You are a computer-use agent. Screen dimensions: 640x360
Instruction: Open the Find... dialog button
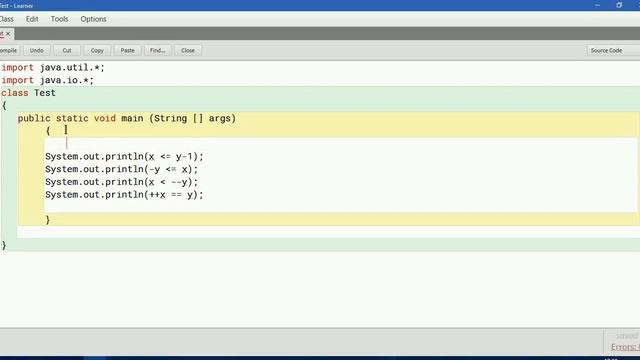click(158, 51)
